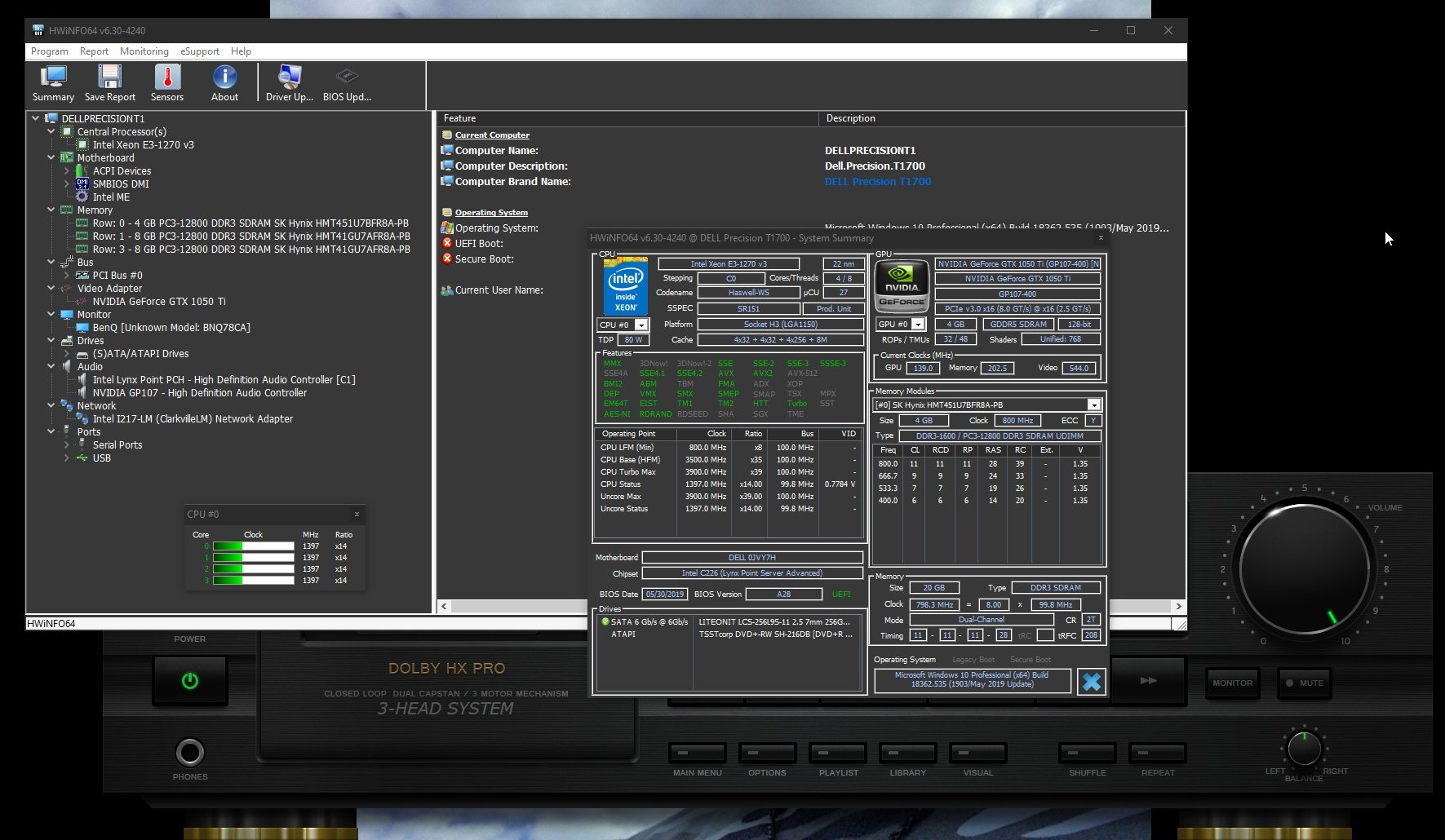This screenshot has width=1445, height=840.
Task: Click the Computer Name value DELLPRECISIONT1
Action: 871,151
